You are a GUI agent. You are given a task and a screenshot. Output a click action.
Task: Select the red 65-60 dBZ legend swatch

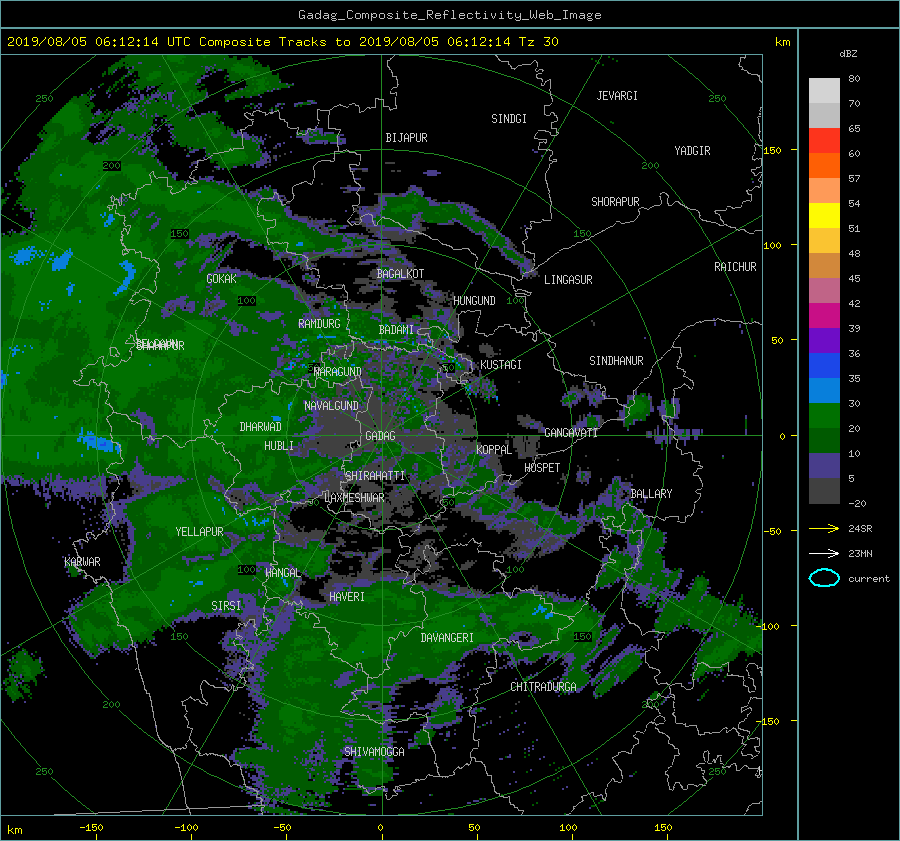(x=824, y=141)
